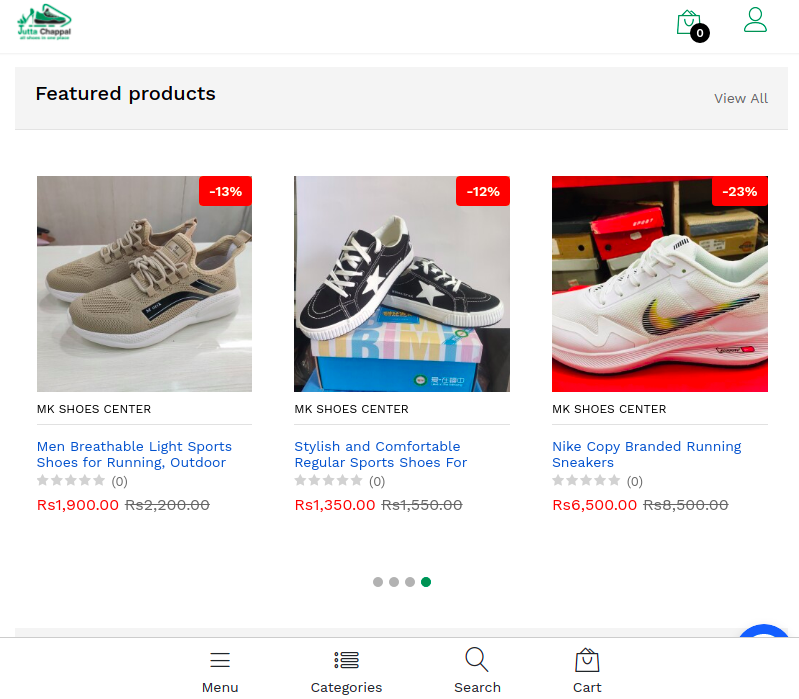Click the beige sports shoe thumbnail
Viewport: 799px width, 699px height.
pyautogui.click(x=144, y=284)
